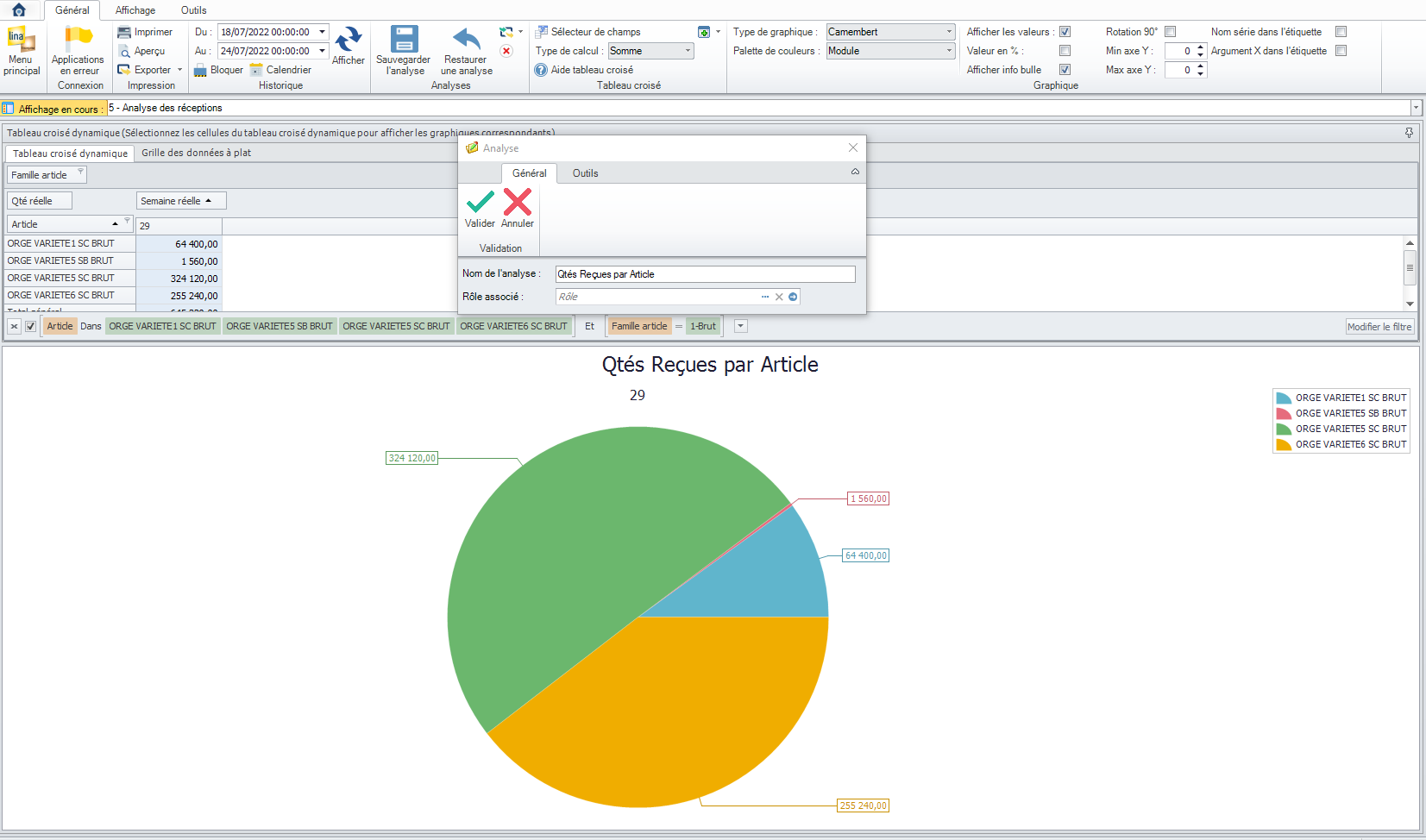Image resolution: width=1426 pixels, height=840 pixels.
Task: Toggle Afficher info bulle checkbox
Action: [1065, 70]
